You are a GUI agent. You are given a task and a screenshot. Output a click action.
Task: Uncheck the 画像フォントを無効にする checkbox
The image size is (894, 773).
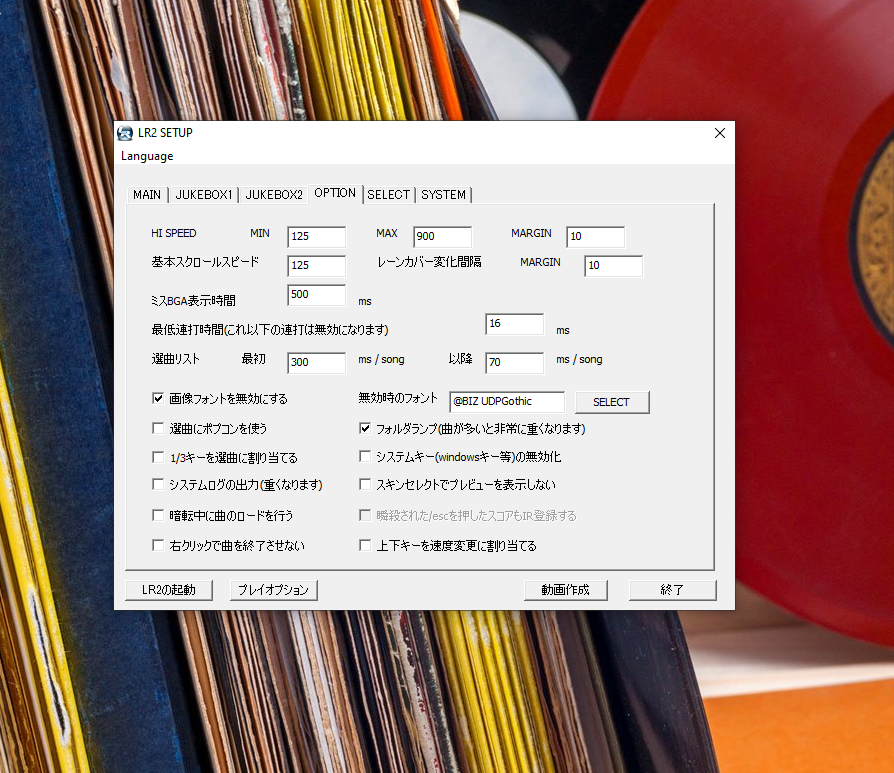tap(158, 398)
